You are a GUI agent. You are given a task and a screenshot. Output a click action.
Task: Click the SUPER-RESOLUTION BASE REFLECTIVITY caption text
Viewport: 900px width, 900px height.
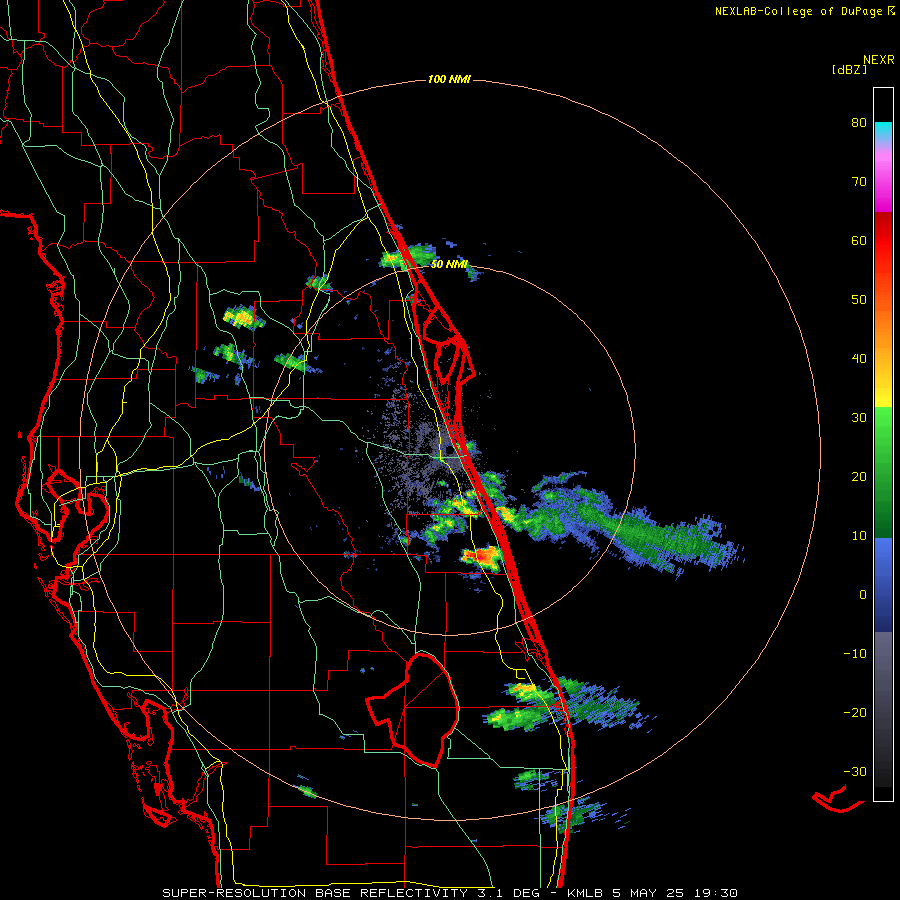(315, 893)
